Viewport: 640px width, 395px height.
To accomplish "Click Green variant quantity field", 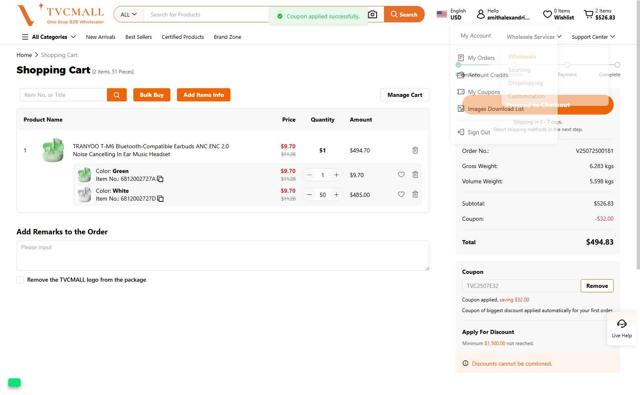I will click(323, 175).
